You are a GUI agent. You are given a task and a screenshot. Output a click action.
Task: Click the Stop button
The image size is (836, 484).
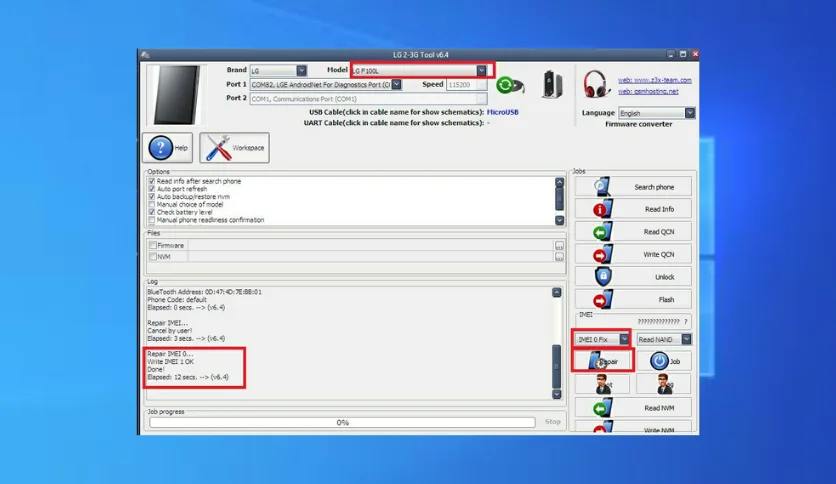tap(552, 422)
